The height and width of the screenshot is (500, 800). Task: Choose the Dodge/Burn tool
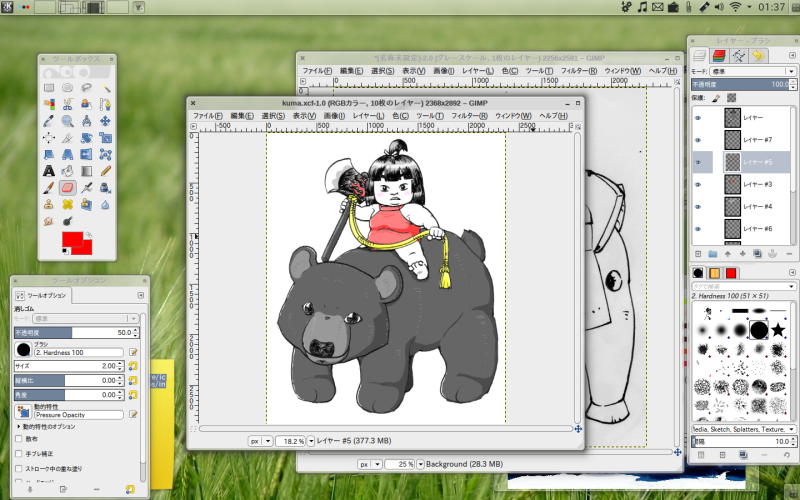pyautogui.click(x=67, y=221)
